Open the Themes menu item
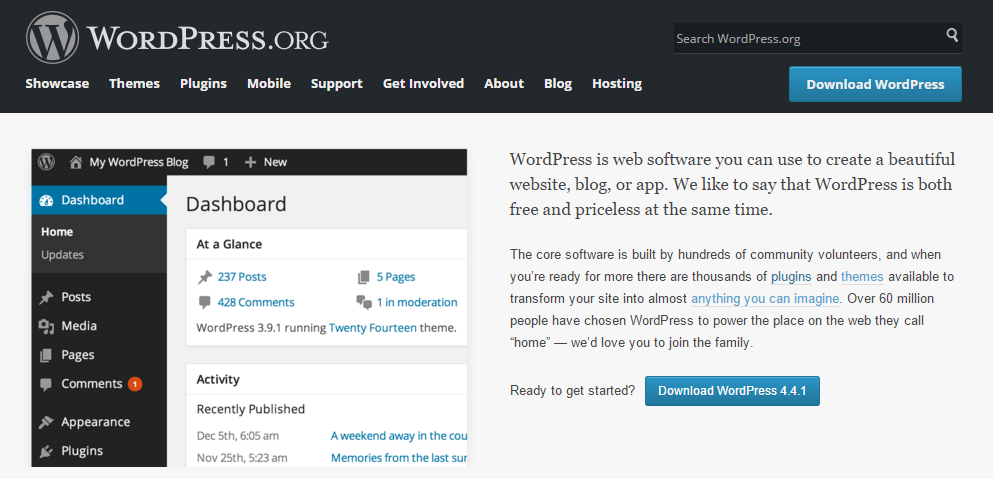 tap(134, 84)
